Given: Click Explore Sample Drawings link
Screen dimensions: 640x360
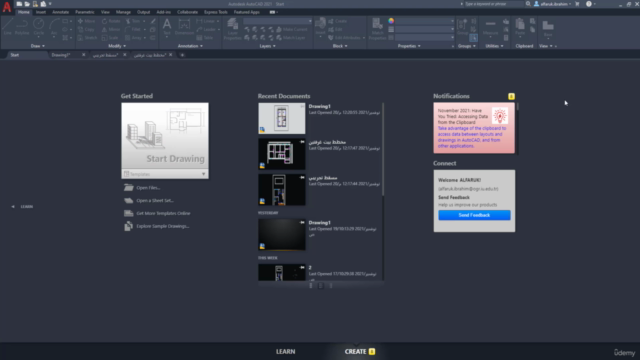Looking at the screenshot, I should click(162, 226).
